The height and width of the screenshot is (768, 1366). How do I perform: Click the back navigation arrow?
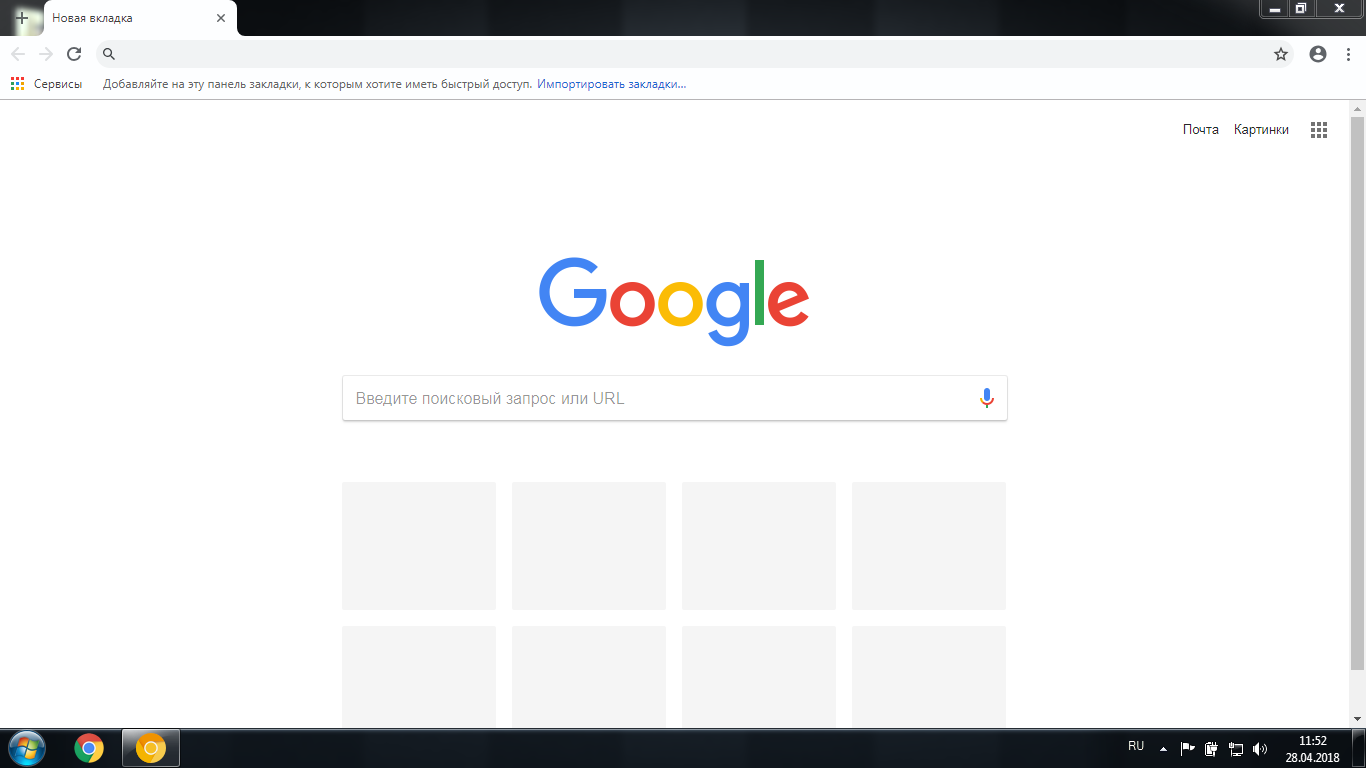(x=18, y=54)
